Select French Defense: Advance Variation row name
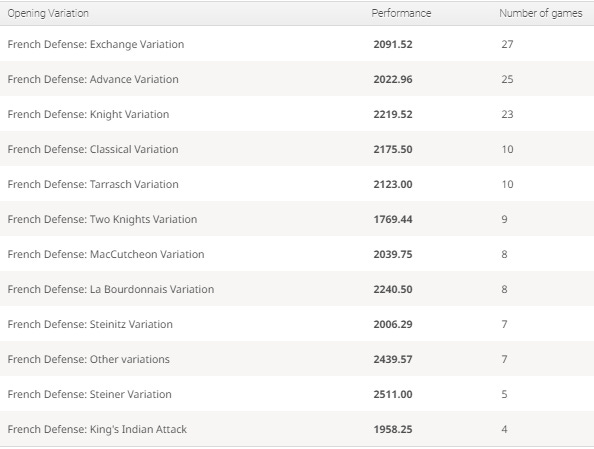The width and height of the screenshot is (594, 449). [93, 79]
